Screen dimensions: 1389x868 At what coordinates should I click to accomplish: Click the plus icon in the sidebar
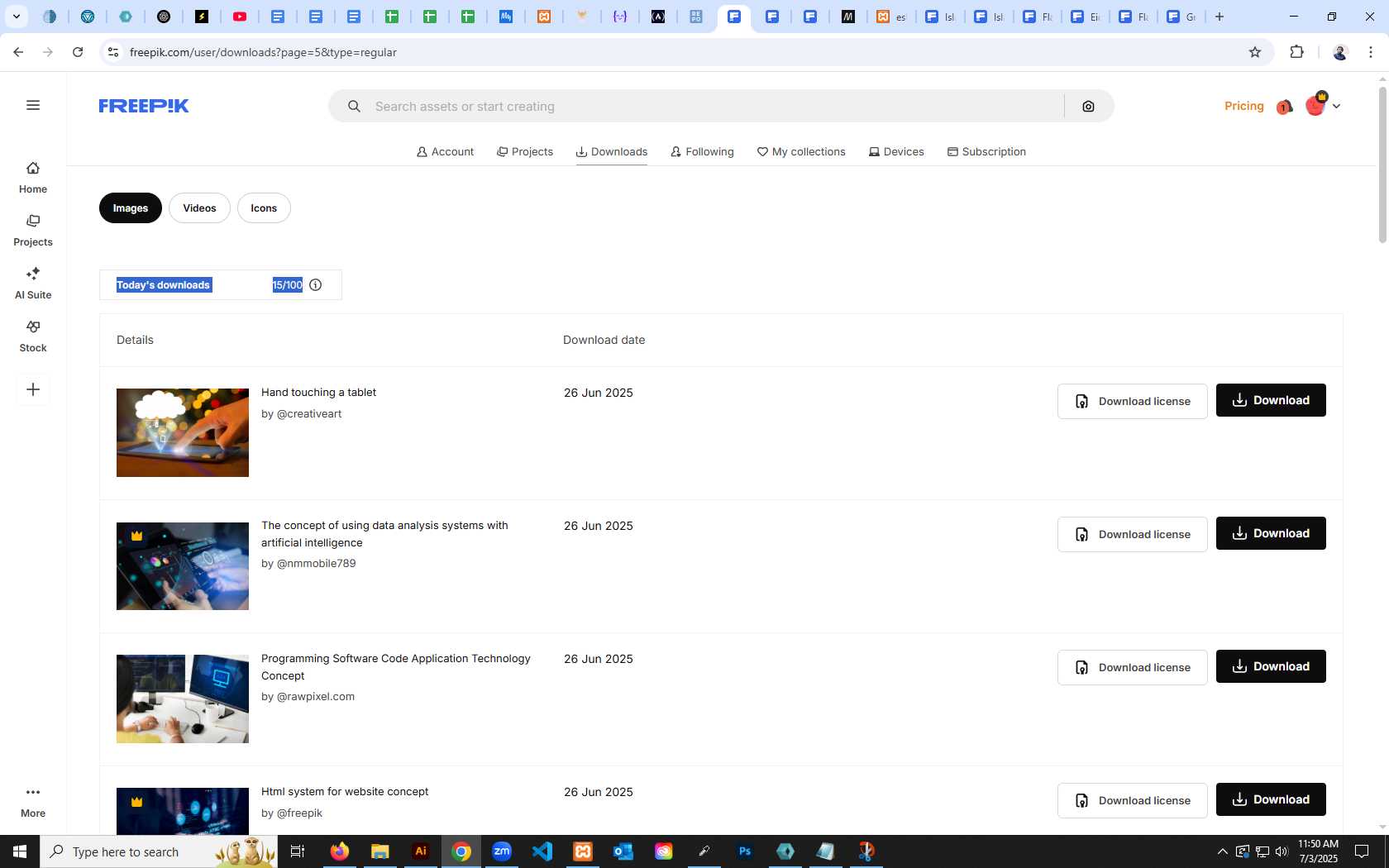[x=33, y=389]
